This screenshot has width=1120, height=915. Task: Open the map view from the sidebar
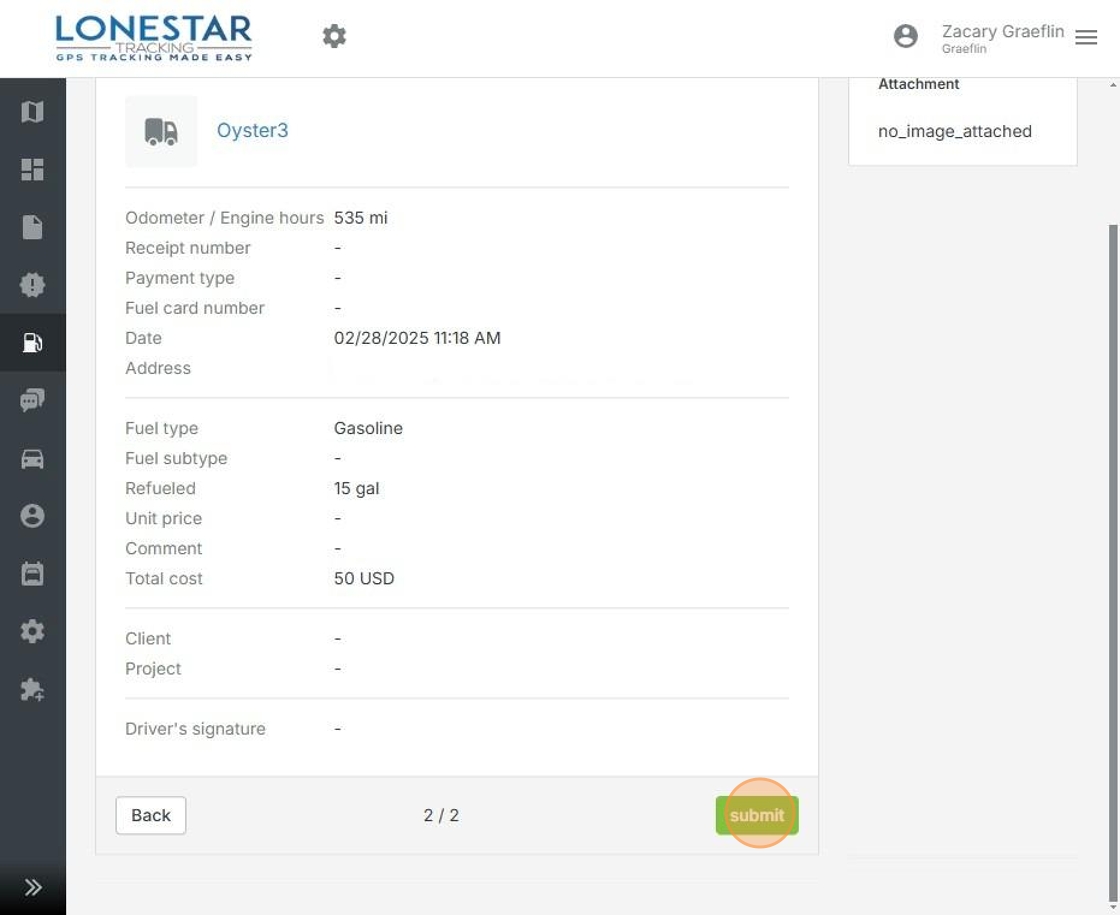click(x=32, y=111)
